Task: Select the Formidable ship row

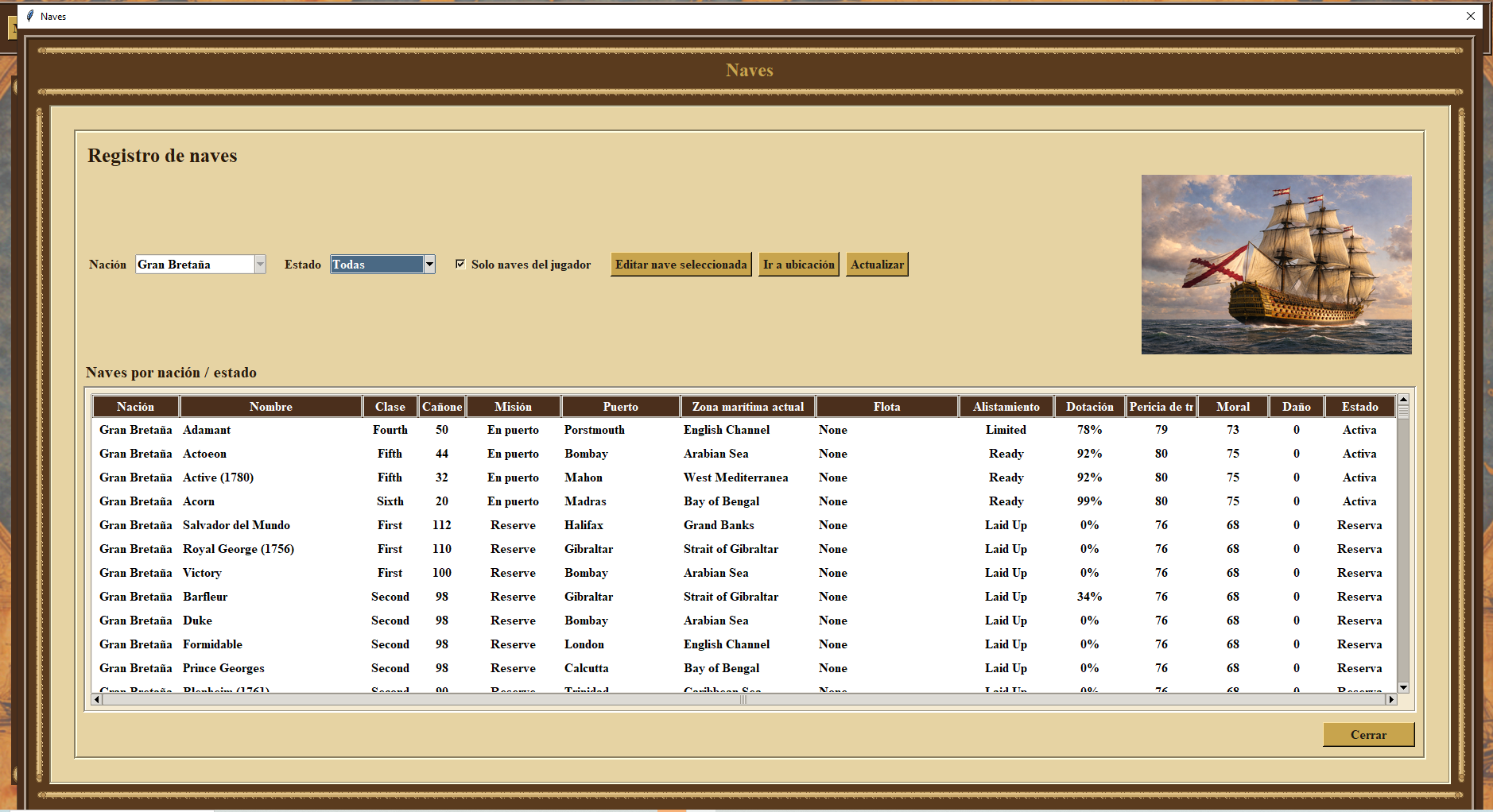Action: click(744, 644)
